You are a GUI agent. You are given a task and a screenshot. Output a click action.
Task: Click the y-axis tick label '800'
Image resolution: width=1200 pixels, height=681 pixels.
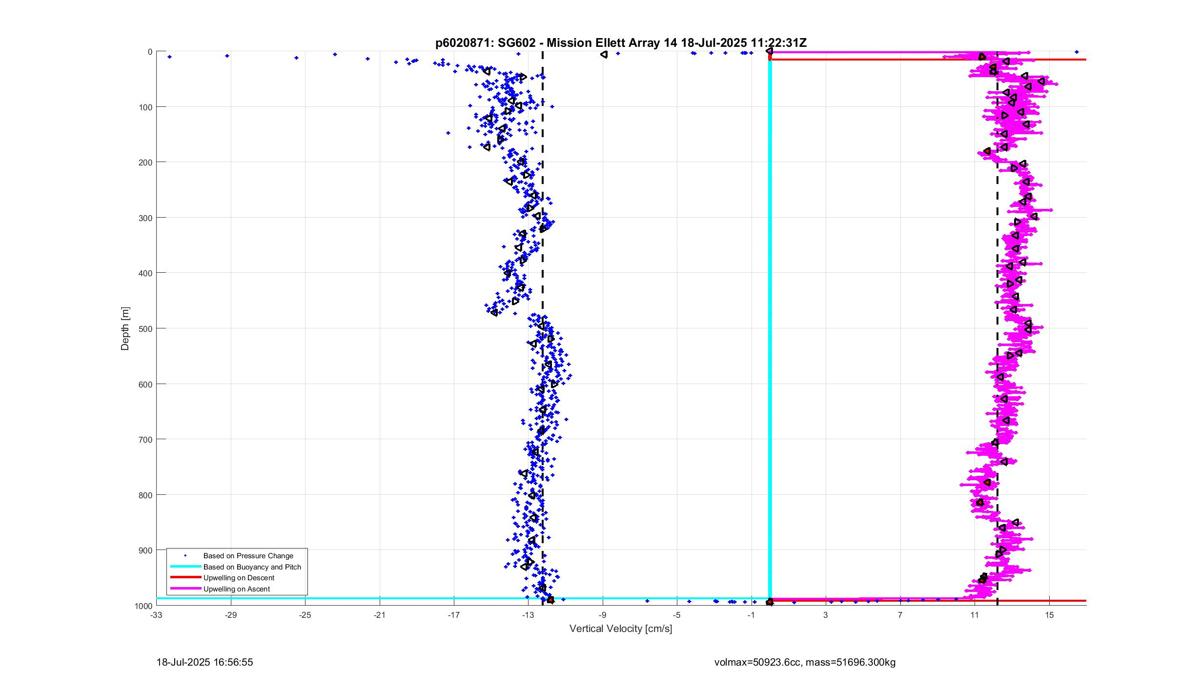pos(145,495)
